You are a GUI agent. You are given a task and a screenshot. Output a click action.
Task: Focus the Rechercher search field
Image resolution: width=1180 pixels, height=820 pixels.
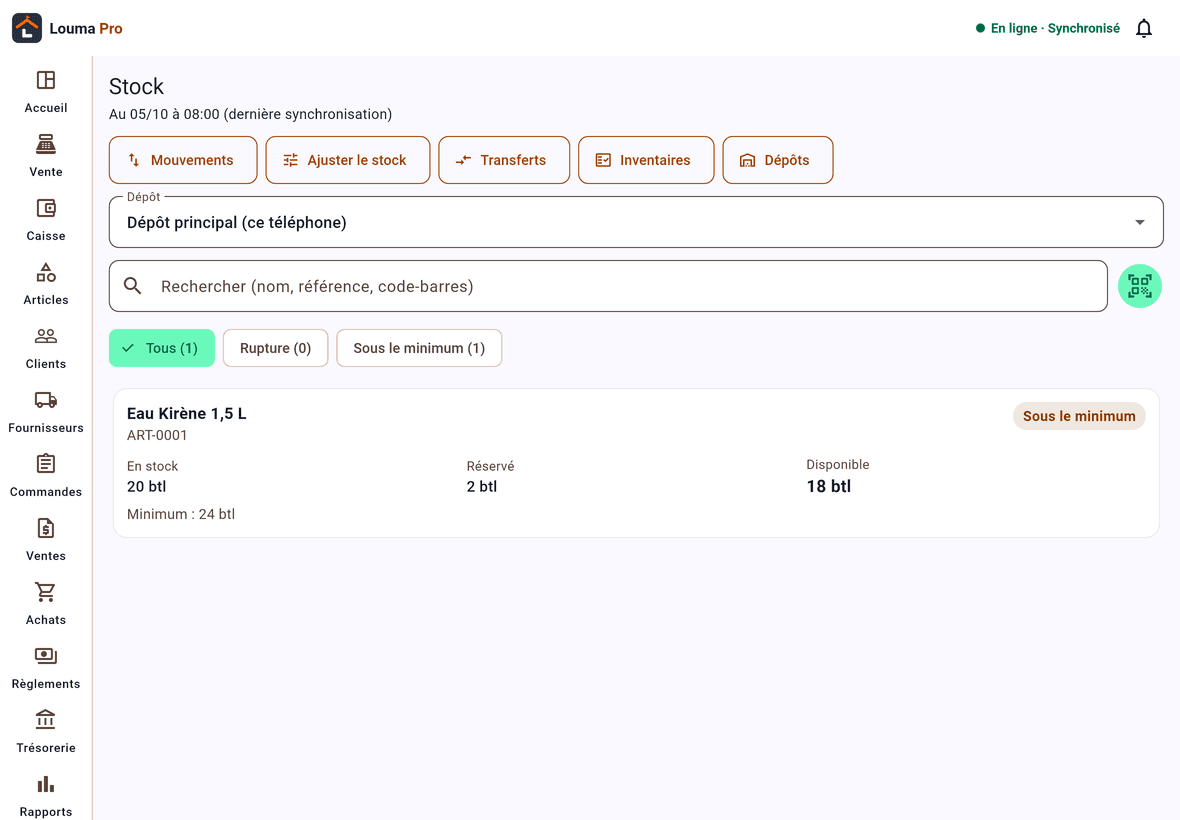click(608, 286)
